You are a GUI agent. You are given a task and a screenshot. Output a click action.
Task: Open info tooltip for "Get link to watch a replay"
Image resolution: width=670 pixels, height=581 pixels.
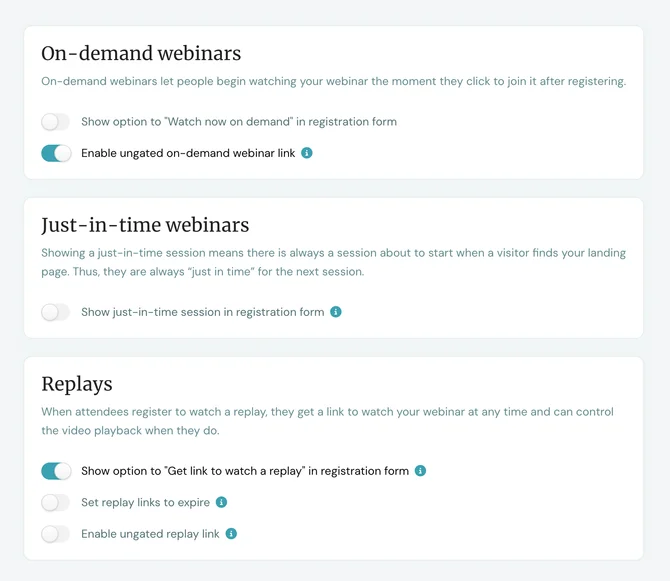[x=421, y=470]
